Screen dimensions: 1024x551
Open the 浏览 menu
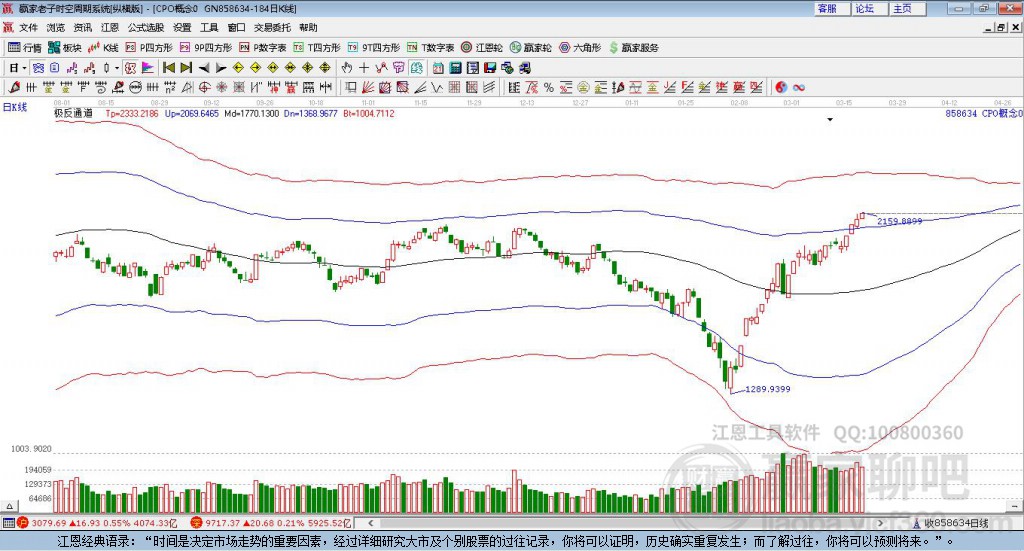point(56,27)
